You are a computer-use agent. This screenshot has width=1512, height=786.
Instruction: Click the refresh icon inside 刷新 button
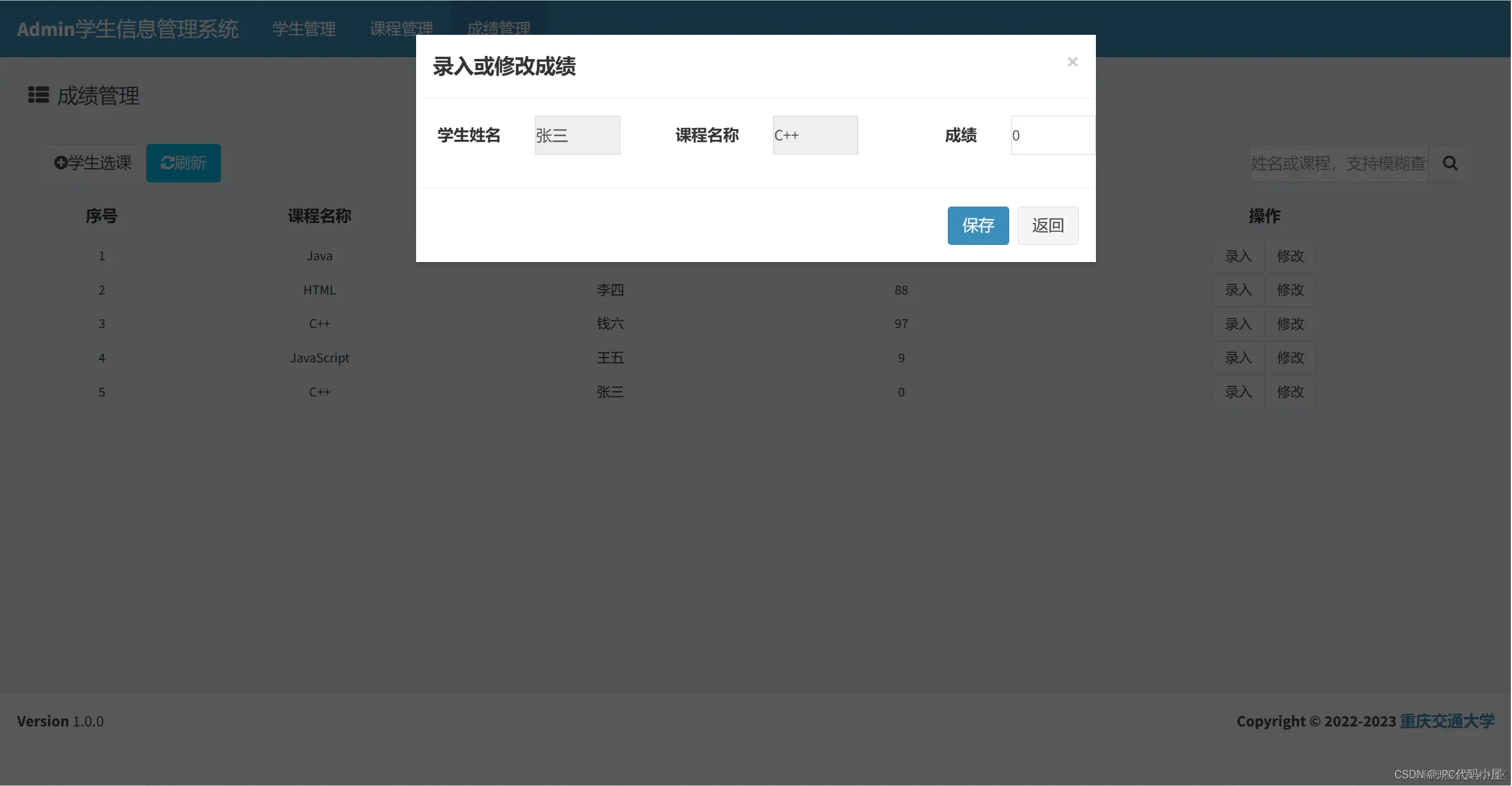[167, 163]
